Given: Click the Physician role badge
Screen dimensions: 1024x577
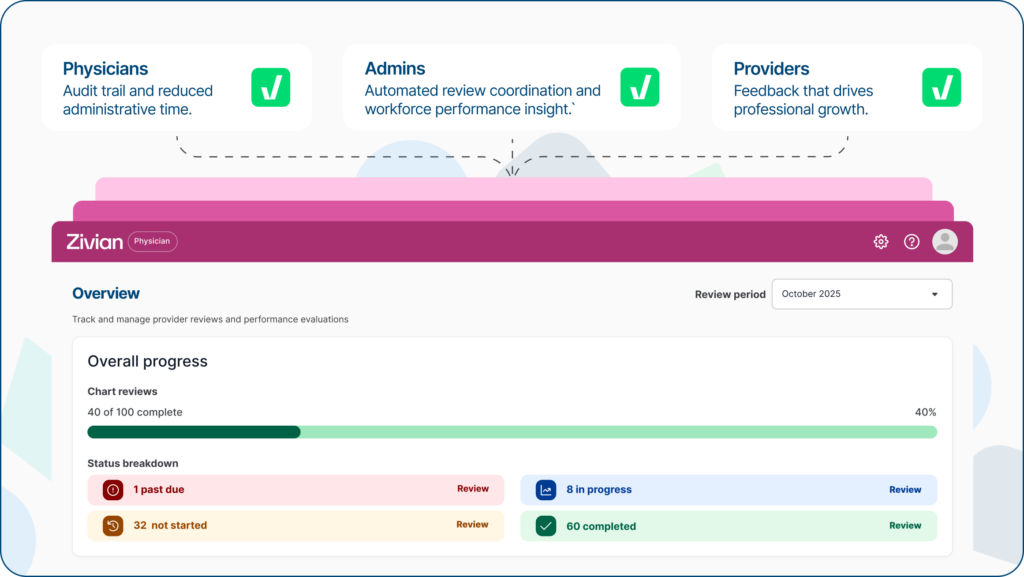Looking at the screenshot, I should [152, 242].
